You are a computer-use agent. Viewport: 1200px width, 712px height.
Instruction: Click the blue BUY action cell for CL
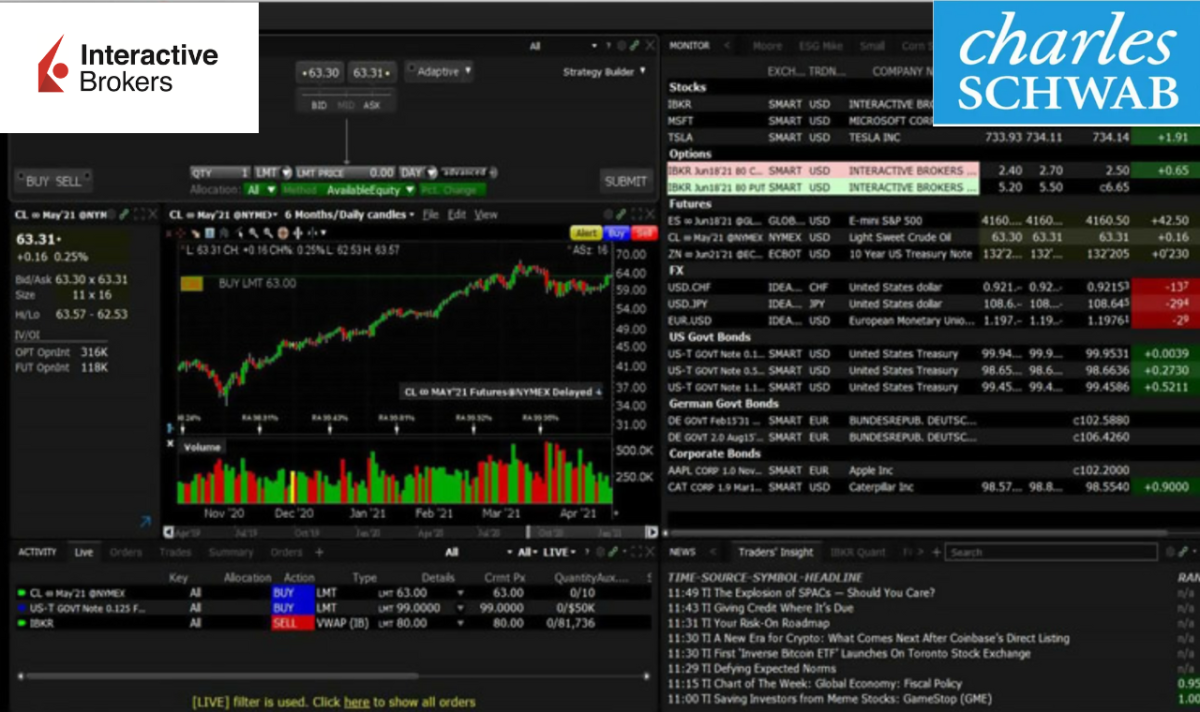(293, 593)
